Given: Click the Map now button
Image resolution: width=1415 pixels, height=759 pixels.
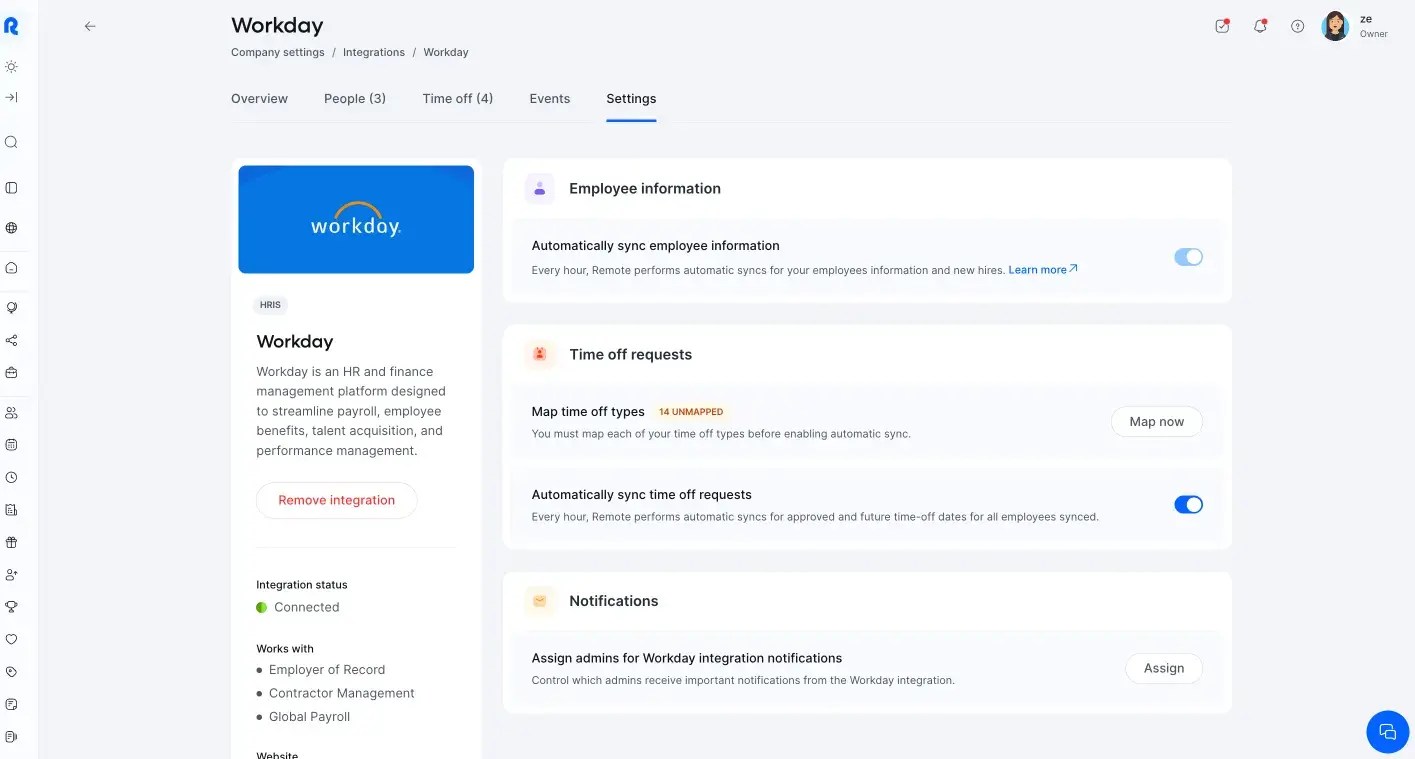Looking at the screenshot, I should click(1156, 421).
